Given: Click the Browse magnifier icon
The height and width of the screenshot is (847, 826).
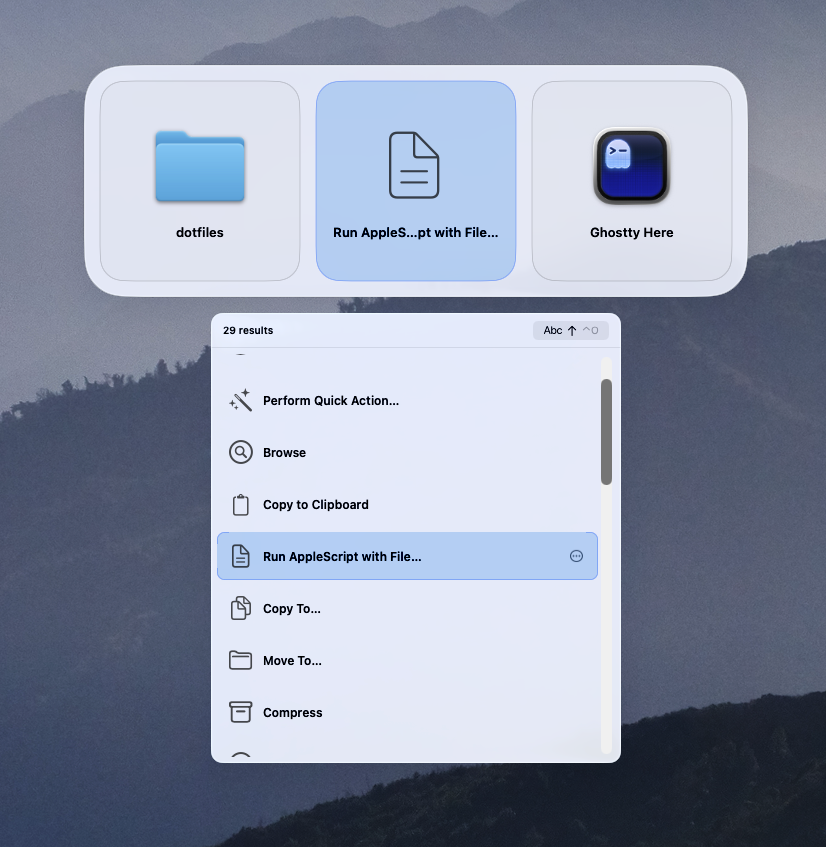Looking at the screenshot, I should 240,452.
